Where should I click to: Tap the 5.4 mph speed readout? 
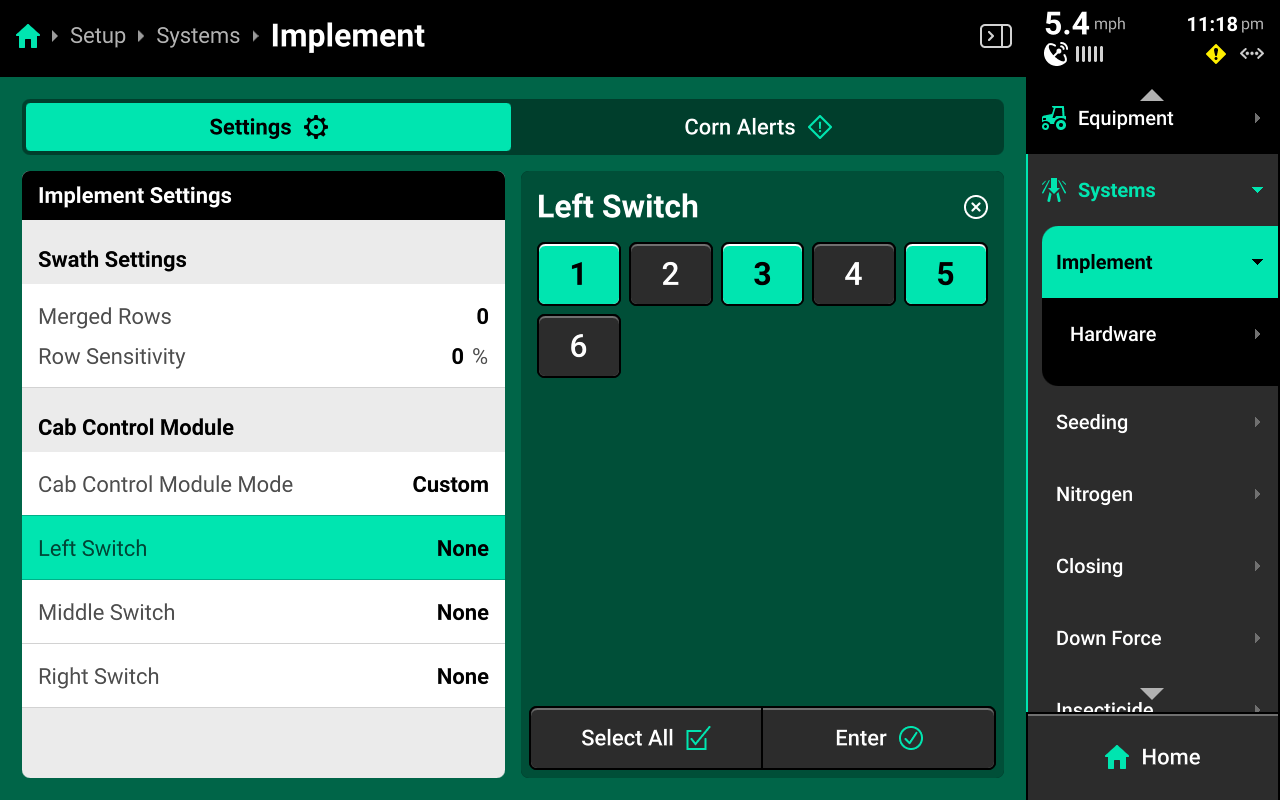point(1085,23)
